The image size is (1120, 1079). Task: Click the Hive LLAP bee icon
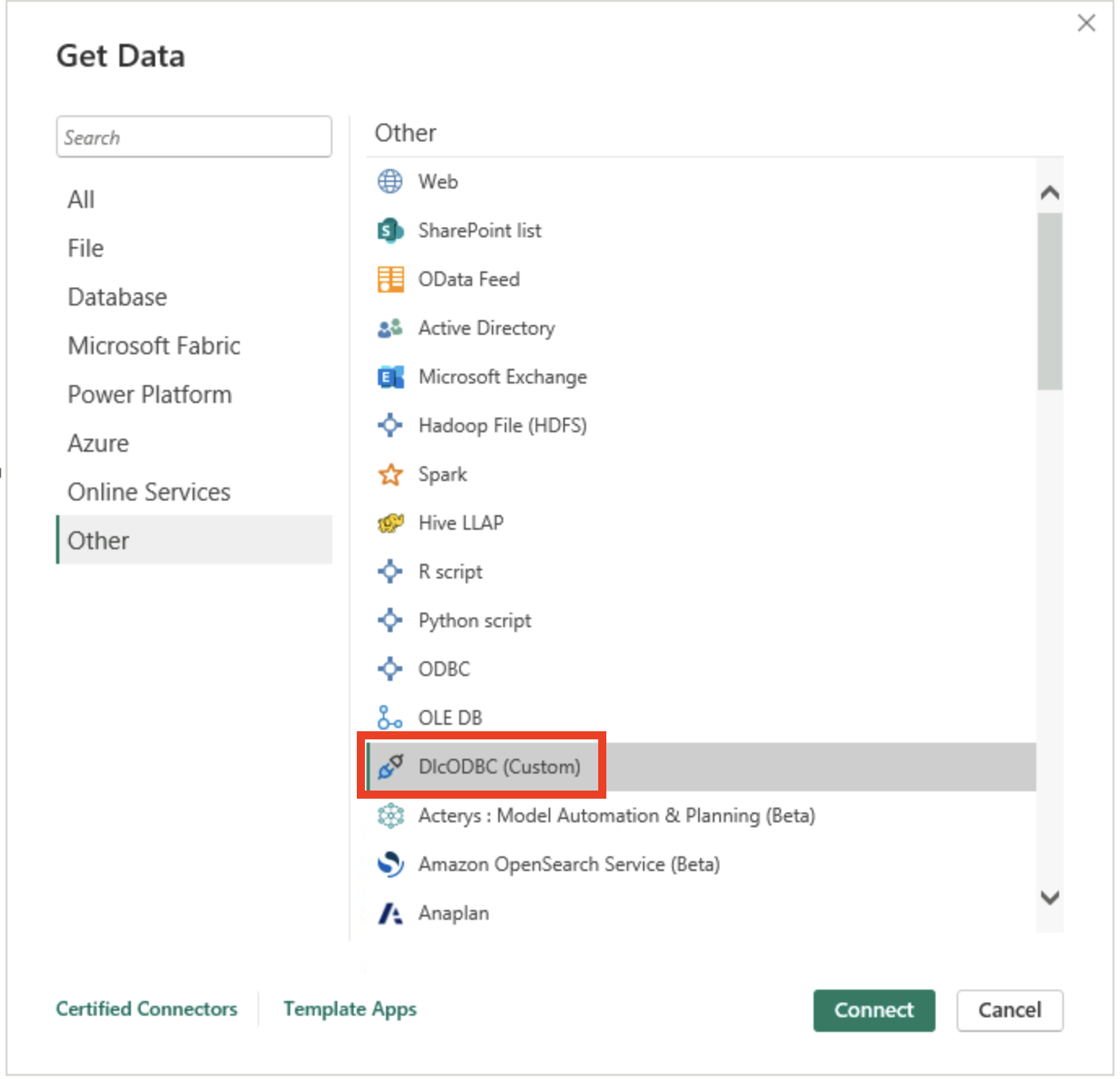[390, 523]
